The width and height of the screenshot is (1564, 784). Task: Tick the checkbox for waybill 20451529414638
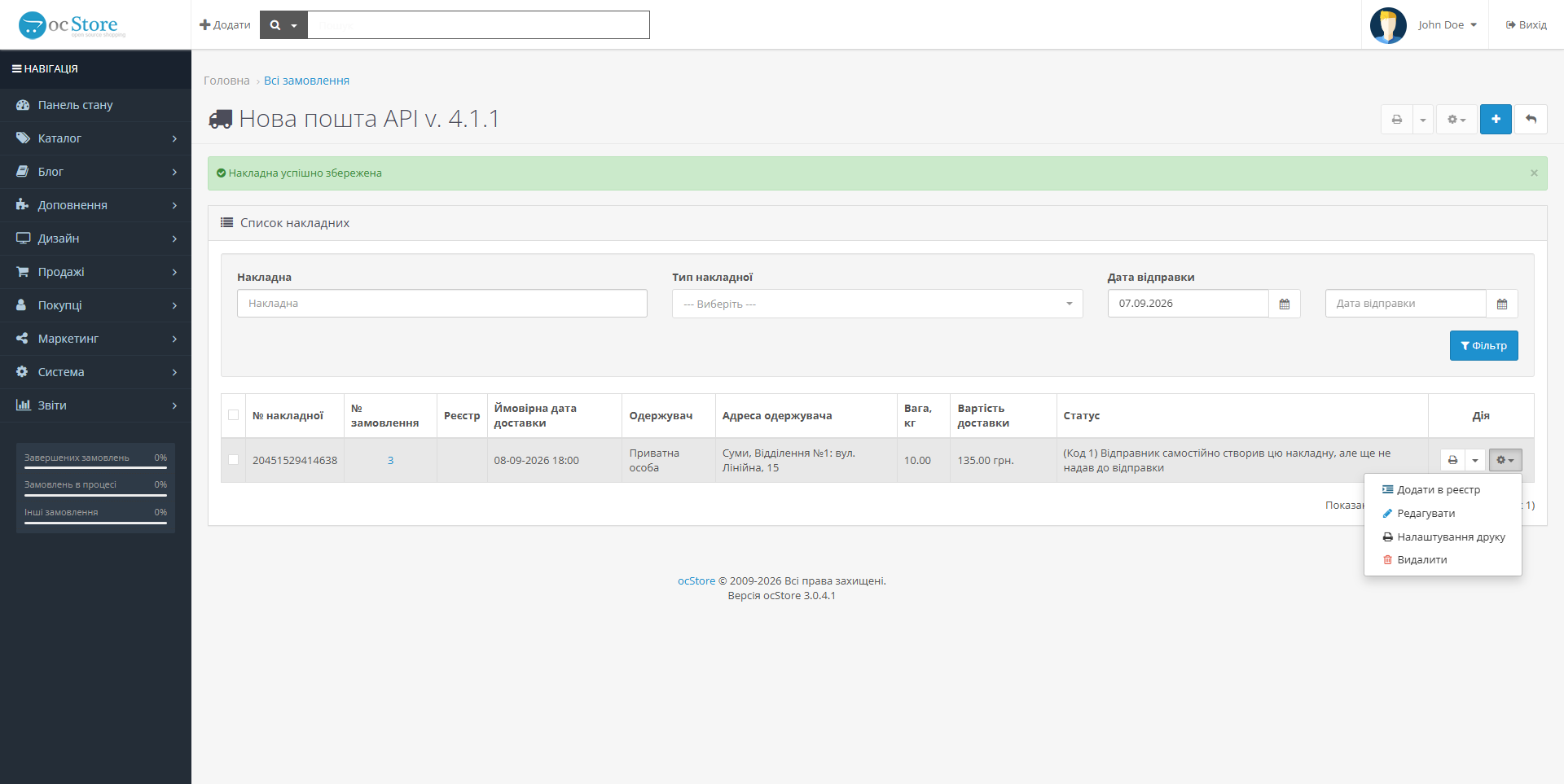[x=234, y=460]
